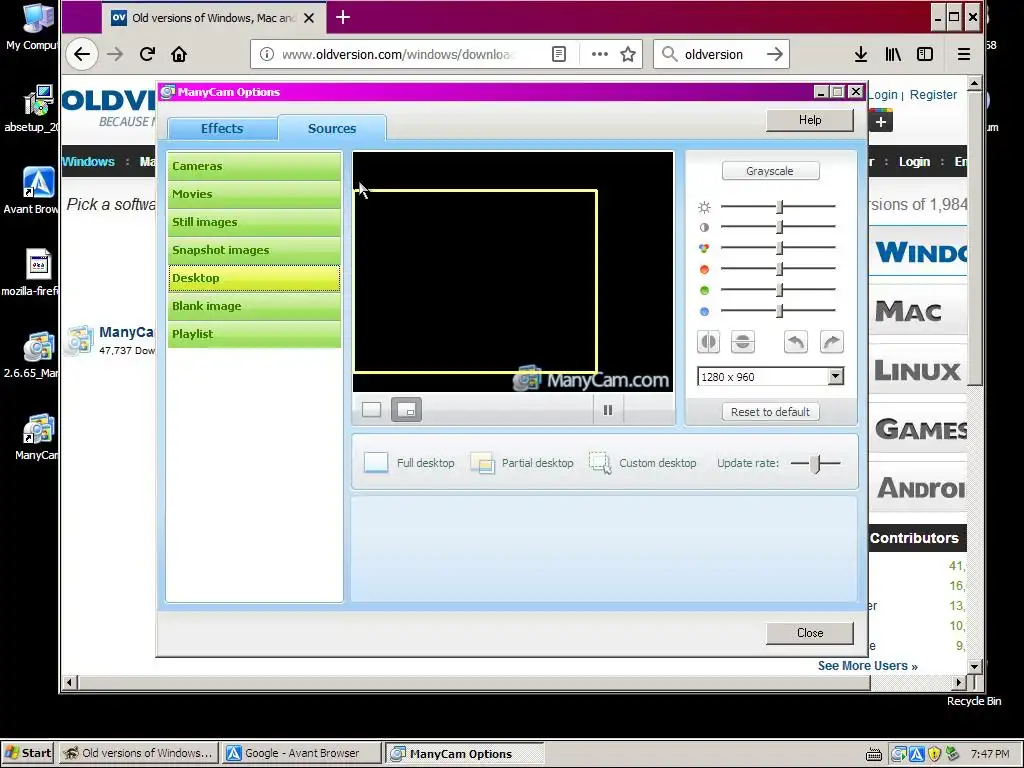Click the Close button at bottom
The width and height of the screenshot is (1024, 768).
[810, 633]
